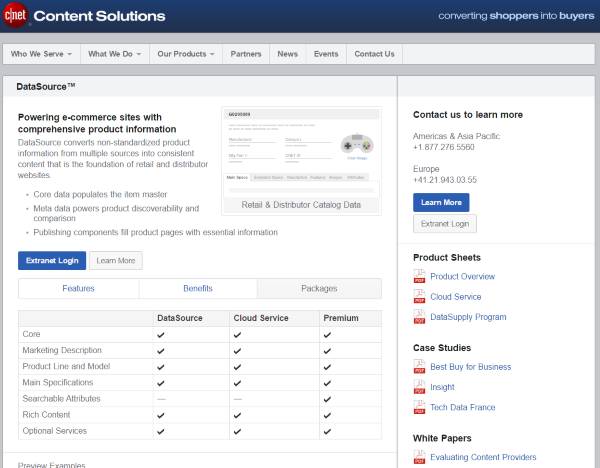Click the CNET Content Solutions logo
Image resolution: width=600 pixels, height=468 pixels.
84,16
